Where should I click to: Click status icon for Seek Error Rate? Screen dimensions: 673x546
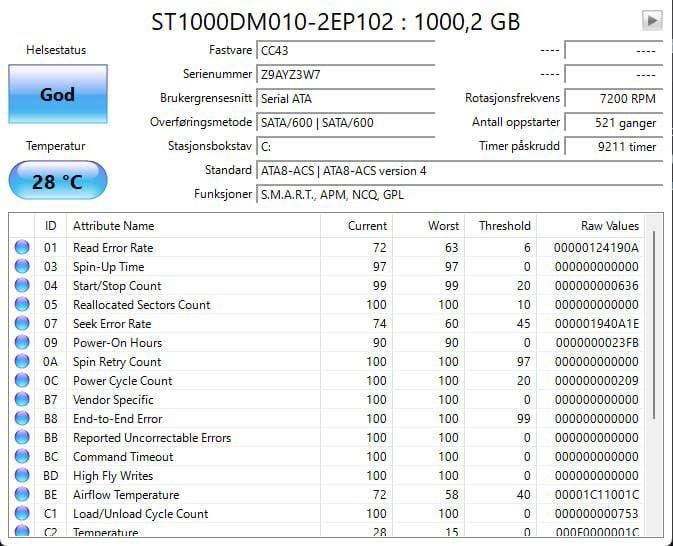[22, 323]
